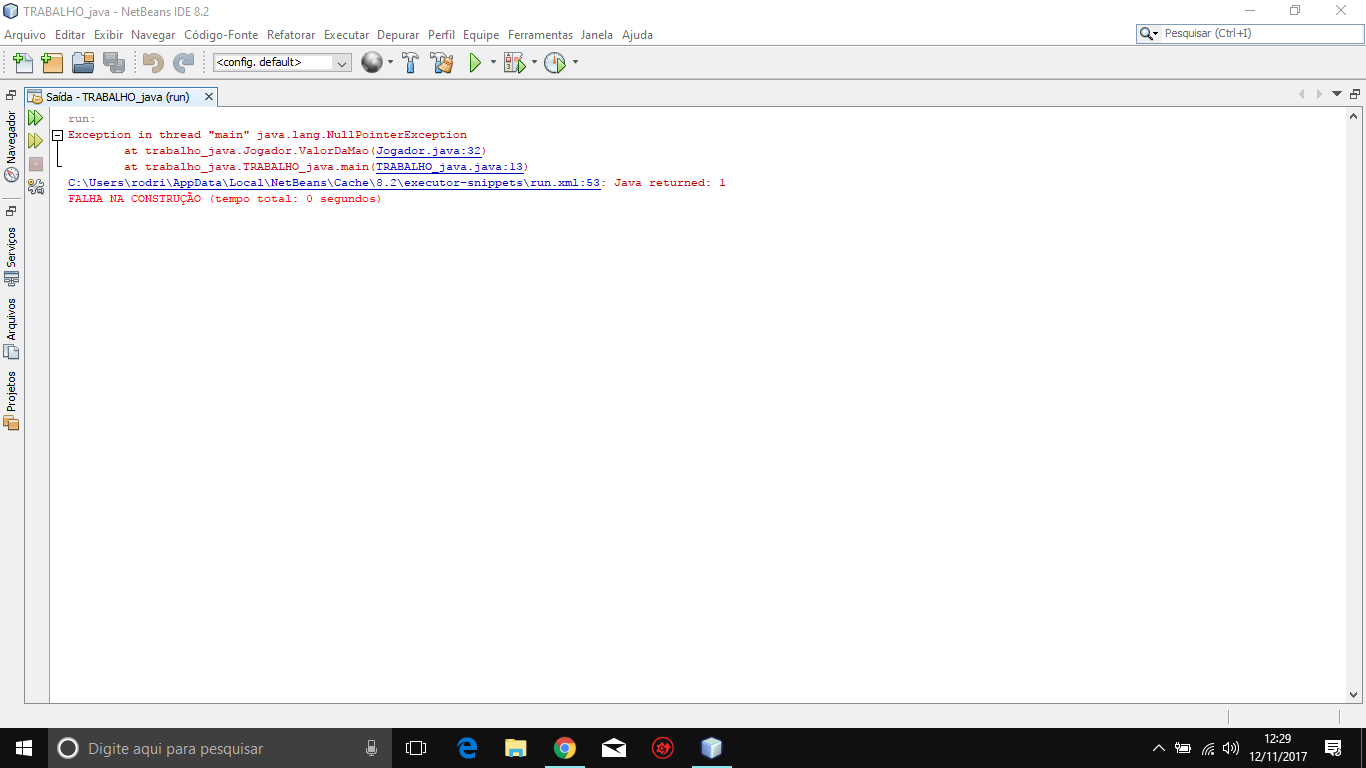Collapse the exception stack trace node

pyautogui.click(x=58, y=135)
